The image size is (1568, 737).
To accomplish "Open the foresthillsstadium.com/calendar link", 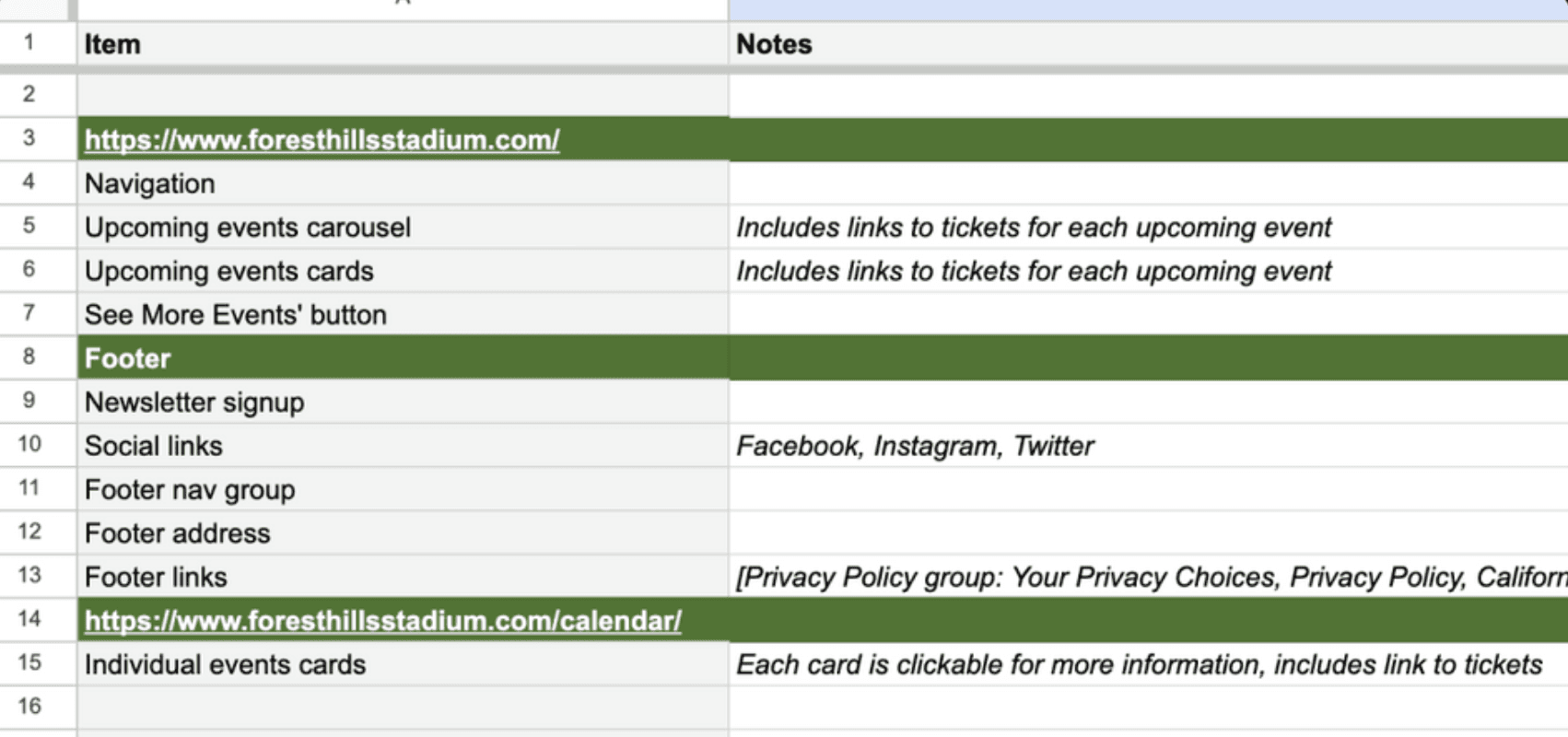I will [x=382, y=621].
